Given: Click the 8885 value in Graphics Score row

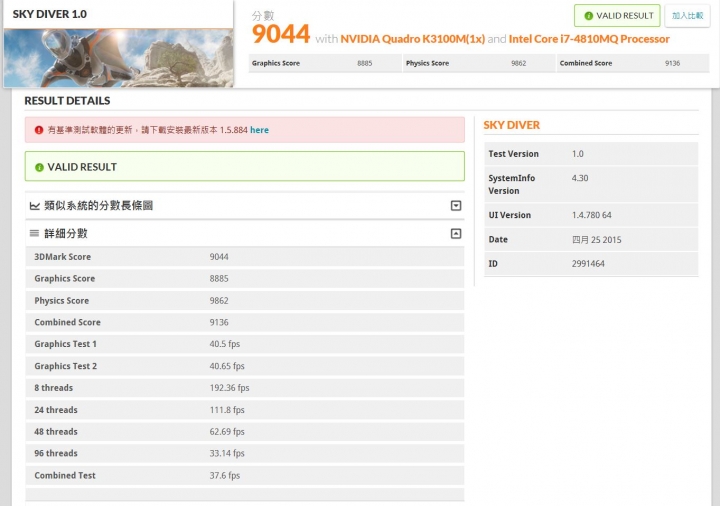Looking at the screenshot, I should 219,279.
